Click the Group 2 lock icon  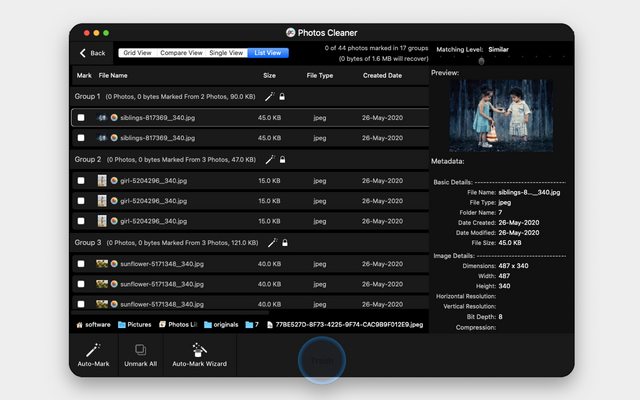click(x=282, y=160)
